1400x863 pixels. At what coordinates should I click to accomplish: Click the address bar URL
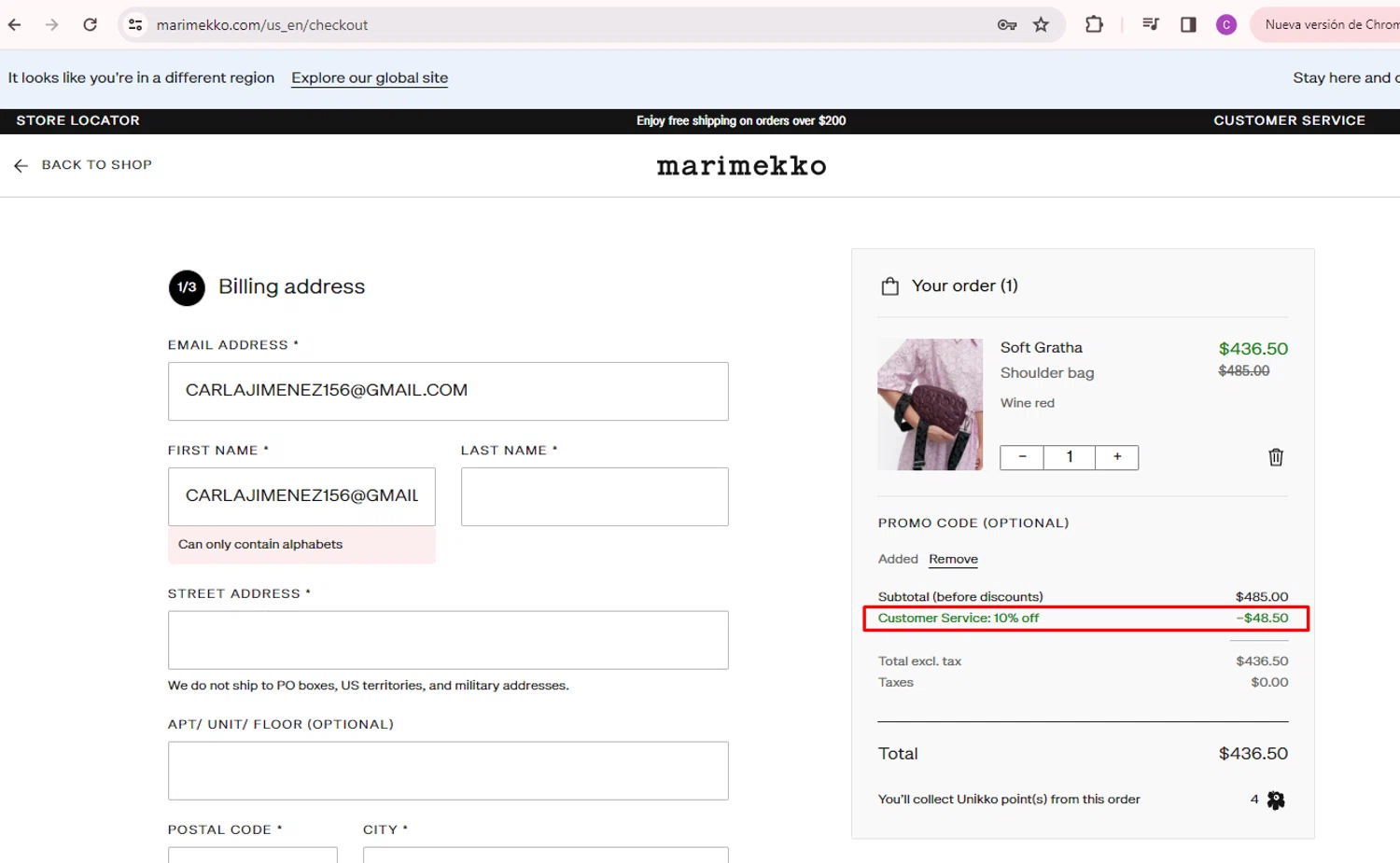coord(262,25)
